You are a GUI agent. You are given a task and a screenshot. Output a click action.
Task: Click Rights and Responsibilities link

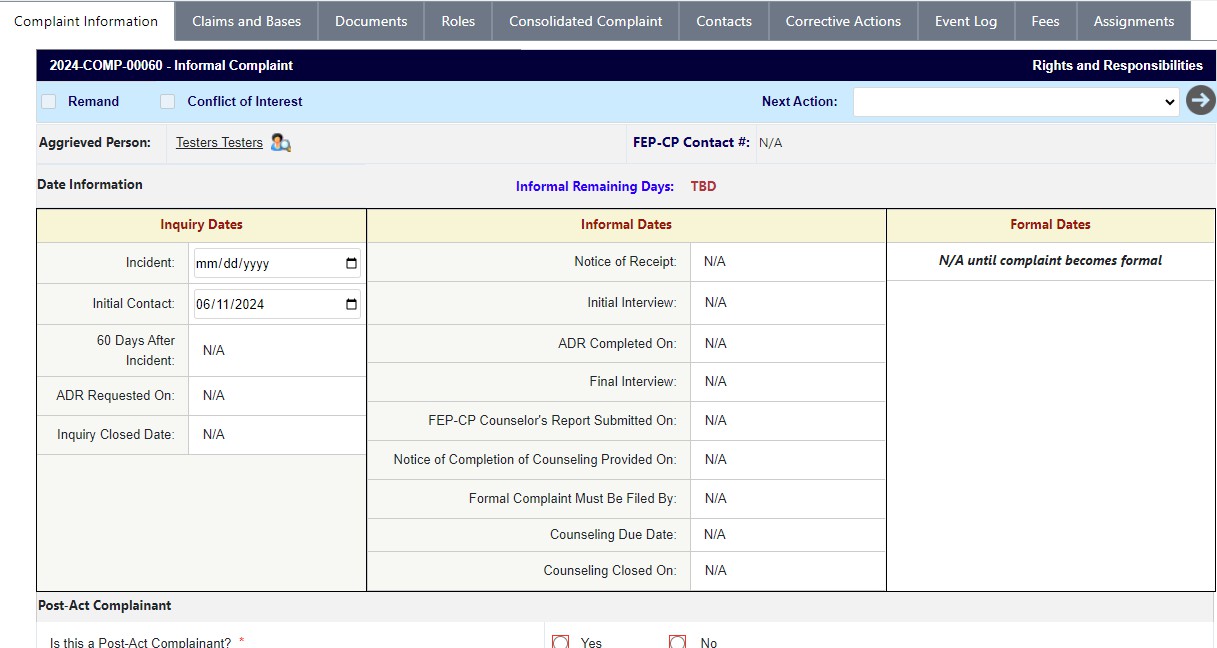[x=1117, y=65]
